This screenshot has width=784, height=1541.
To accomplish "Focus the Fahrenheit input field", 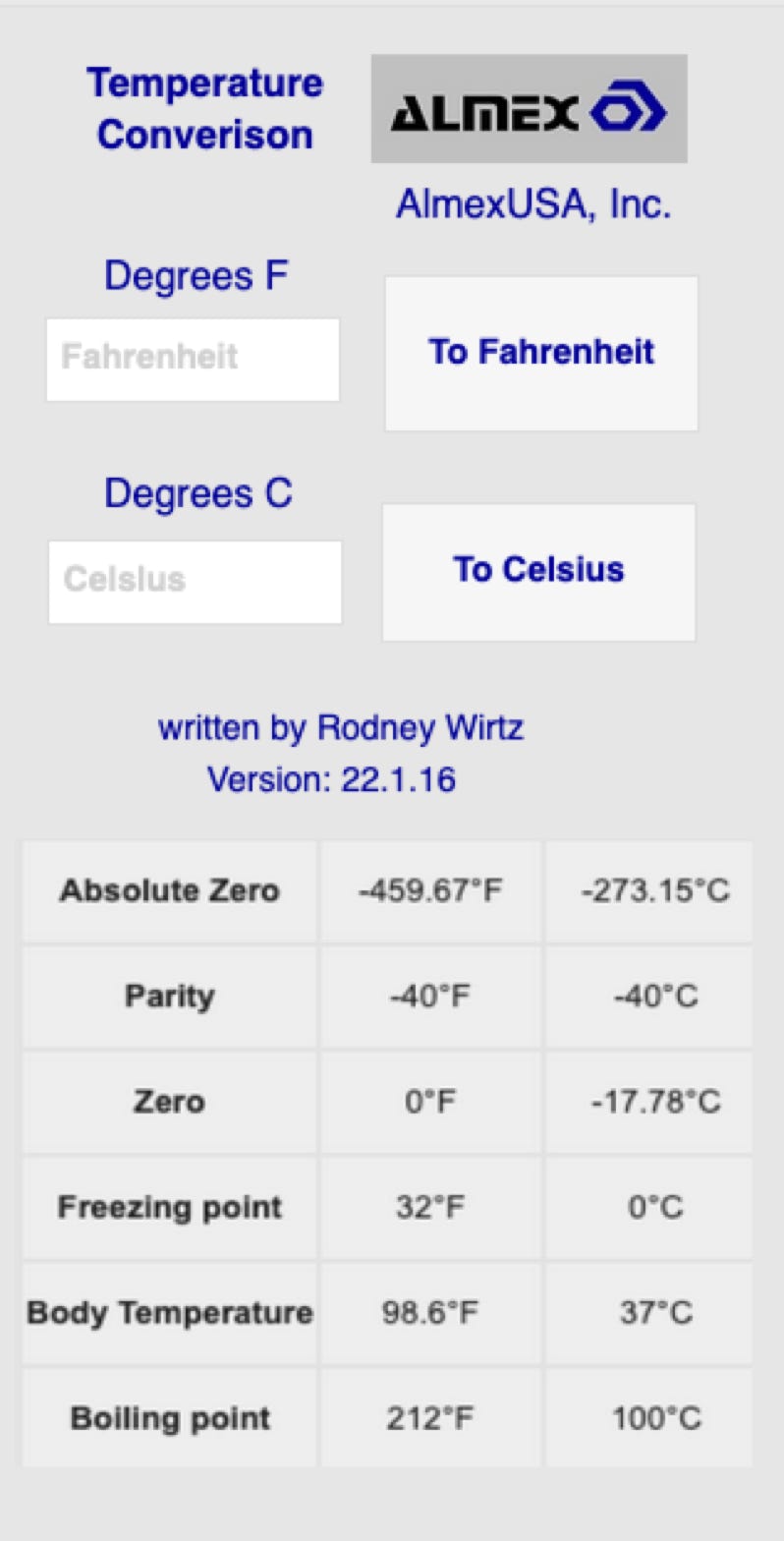I will coord(193,359).
